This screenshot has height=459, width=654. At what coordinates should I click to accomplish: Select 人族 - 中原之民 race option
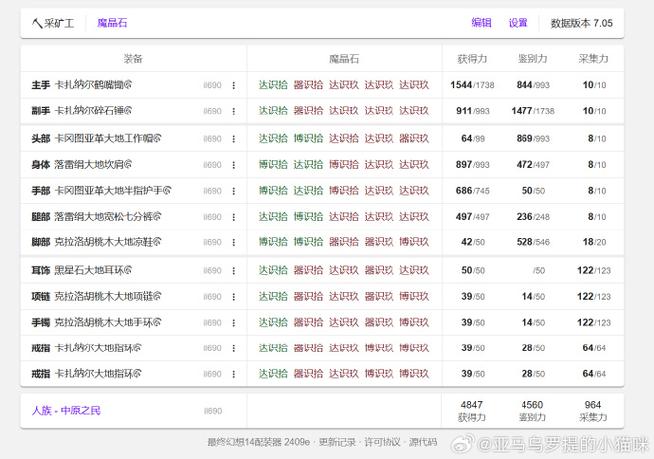[x=66, y=411]
